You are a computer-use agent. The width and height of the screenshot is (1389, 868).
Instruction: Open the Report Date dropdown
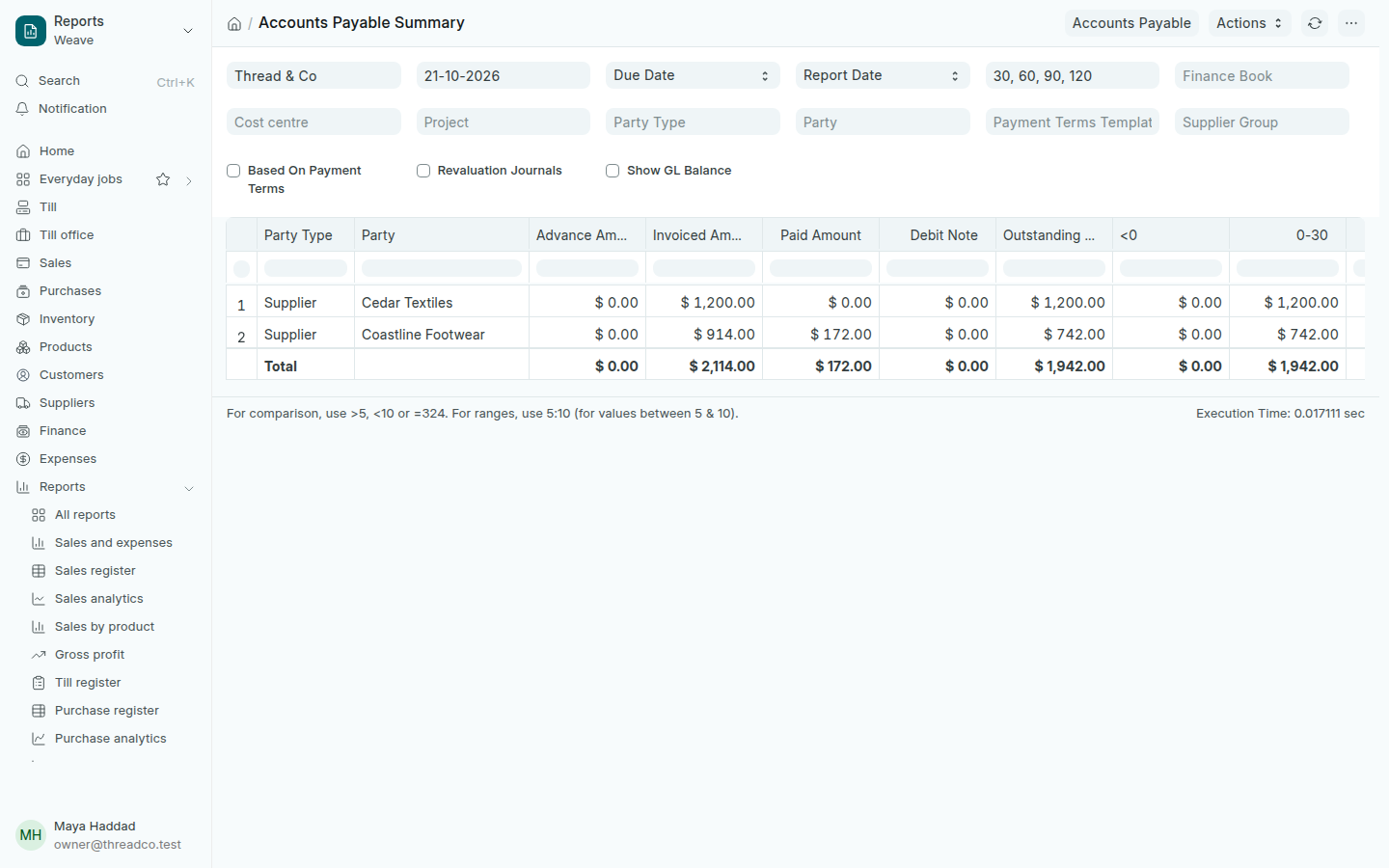pos(883,75)
